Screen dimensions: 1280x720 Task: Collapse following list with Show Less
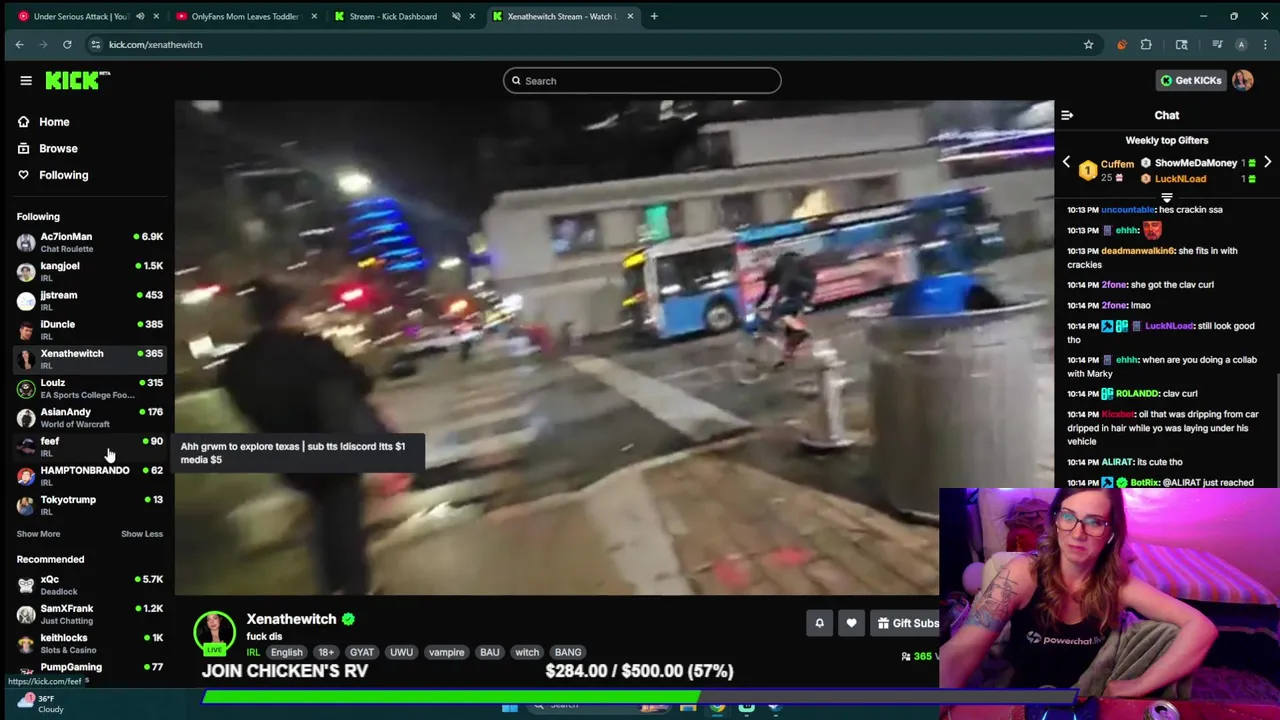coord(142,534)
